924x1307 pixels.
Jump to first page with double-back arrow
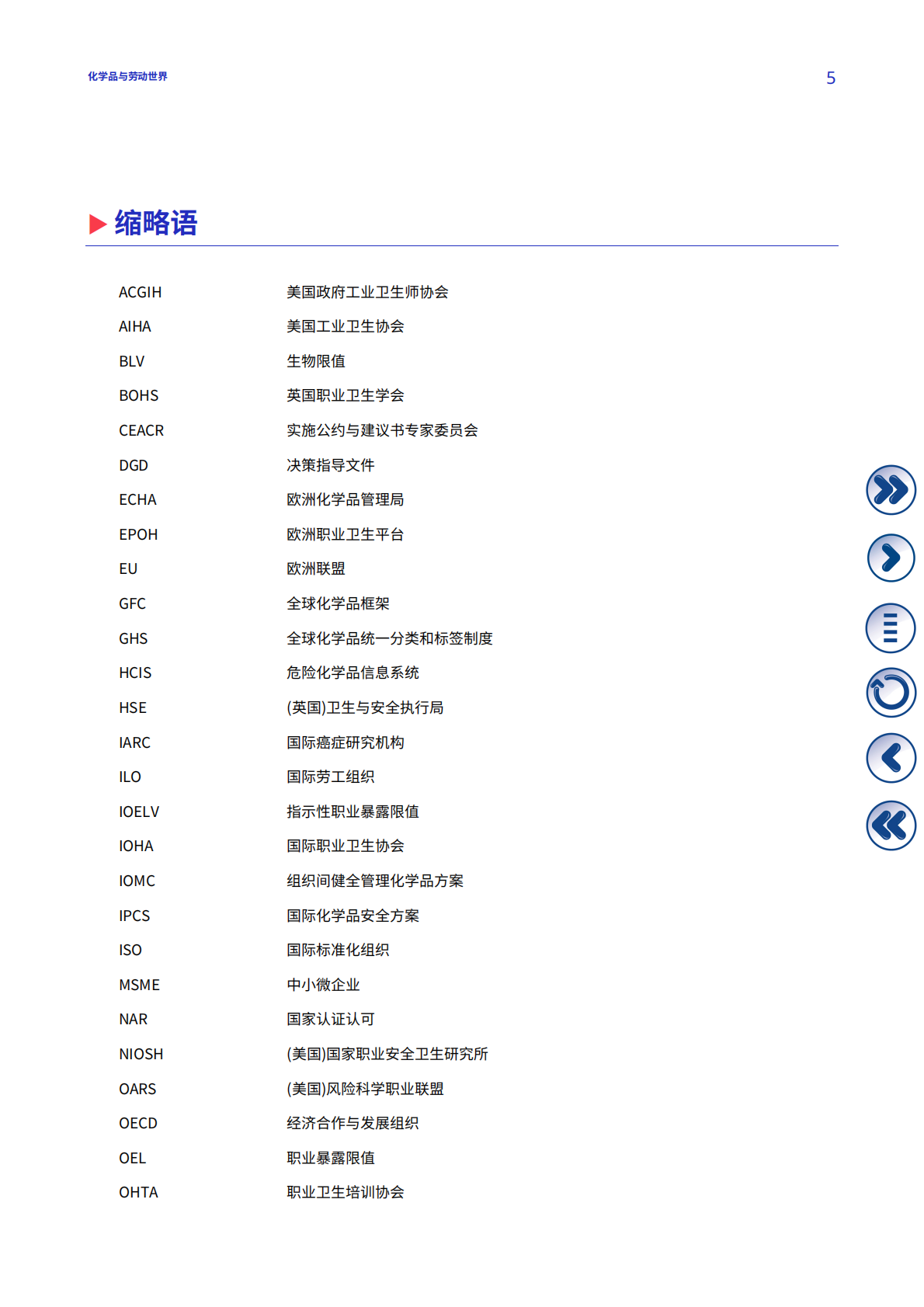(x=891, y=826)
